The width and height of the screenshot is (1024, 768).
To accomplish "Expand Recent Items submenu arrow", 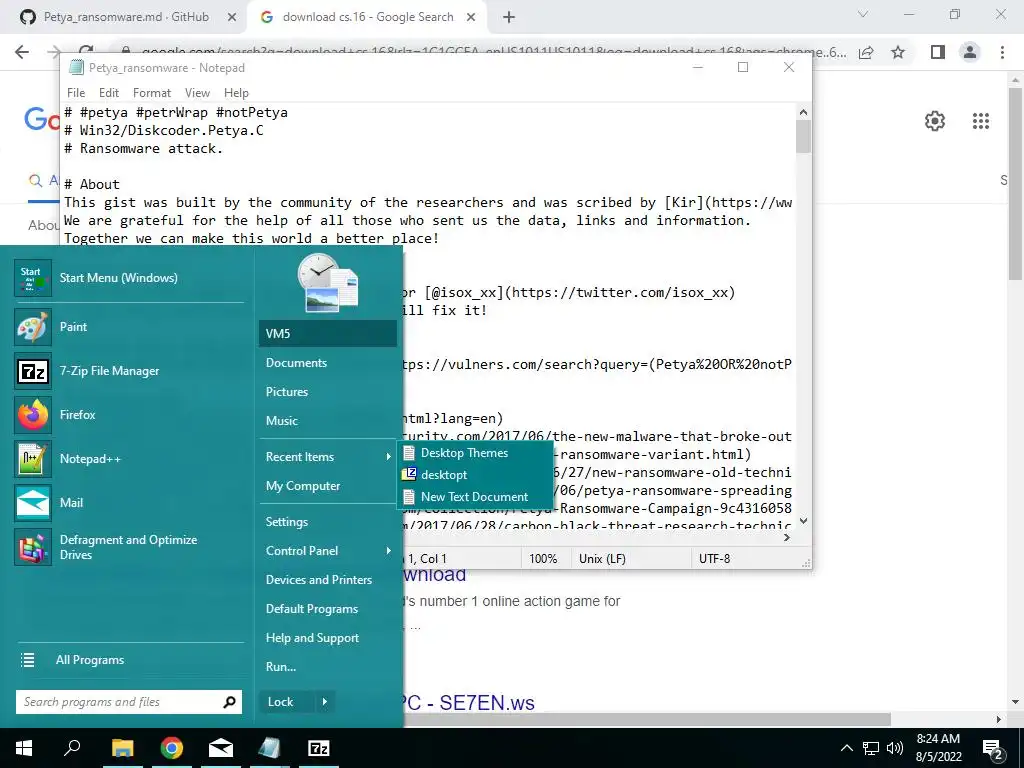I will click(x=389, y=457).
